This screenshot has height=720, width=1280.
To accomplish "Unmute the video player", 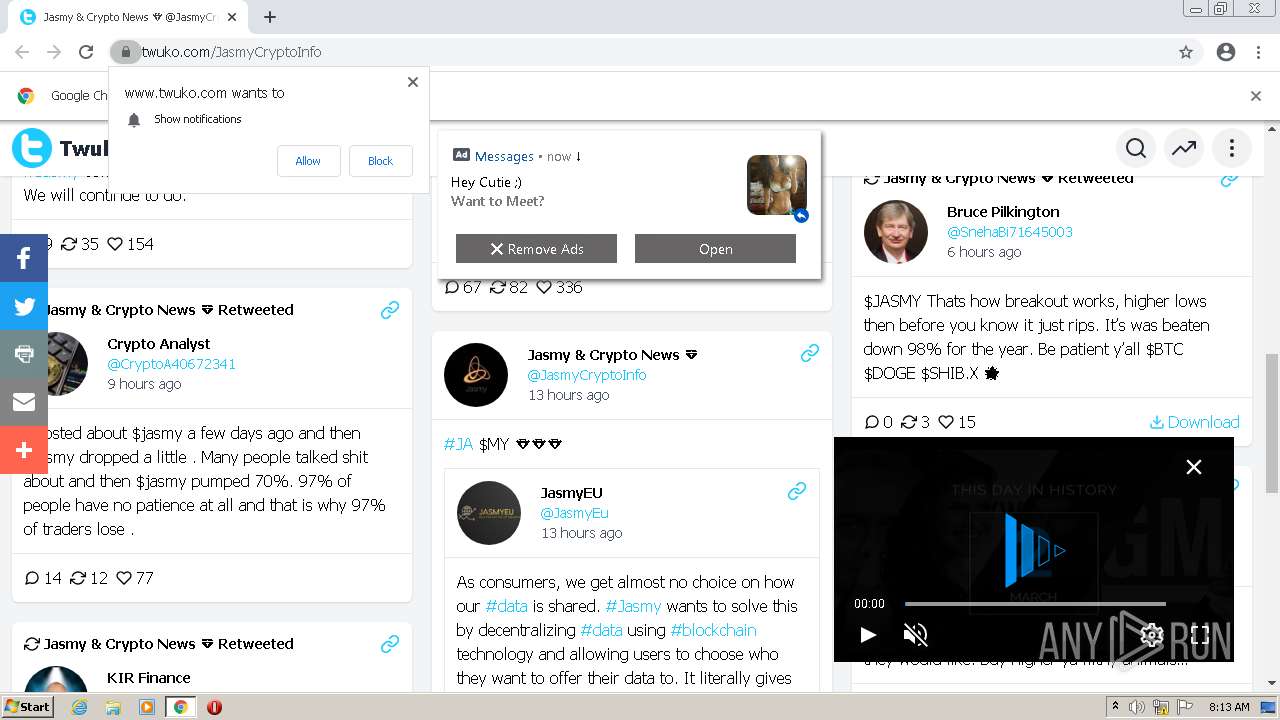I will click(x=915, y=634).
